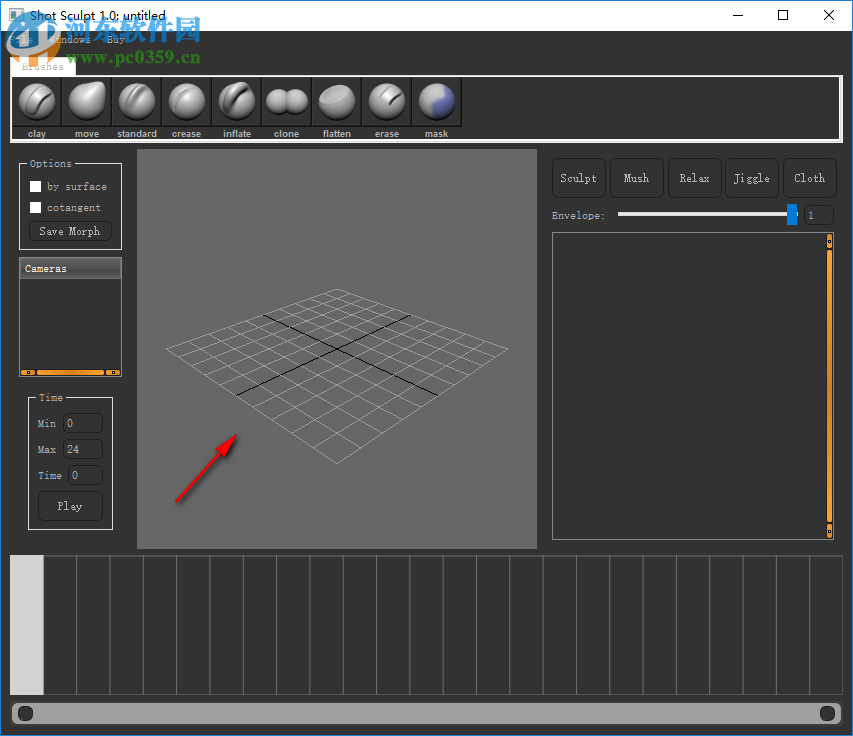Toggle the cotangent checkbox

pos(36,208)
